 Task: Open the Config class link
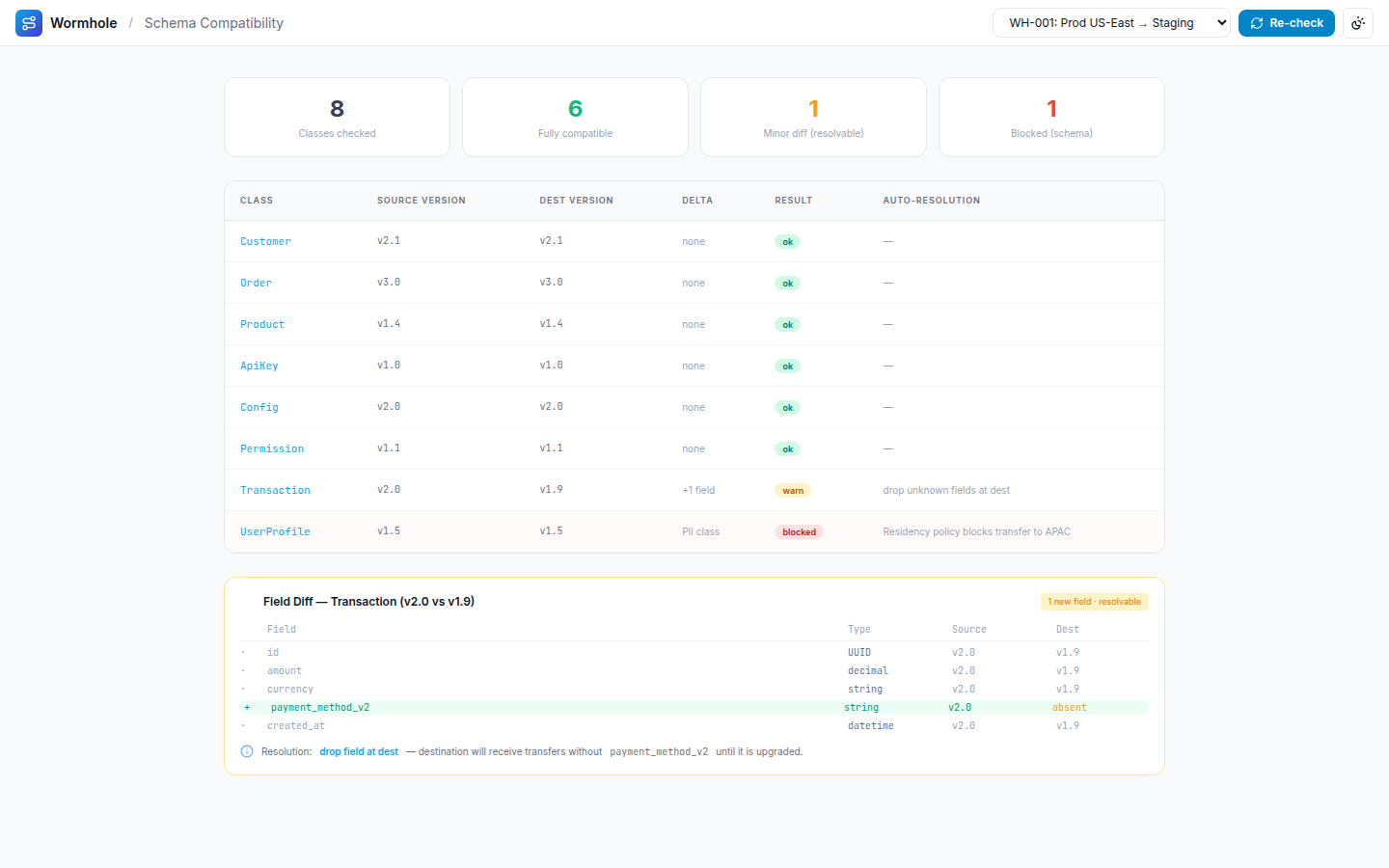[x=259, y=407]
